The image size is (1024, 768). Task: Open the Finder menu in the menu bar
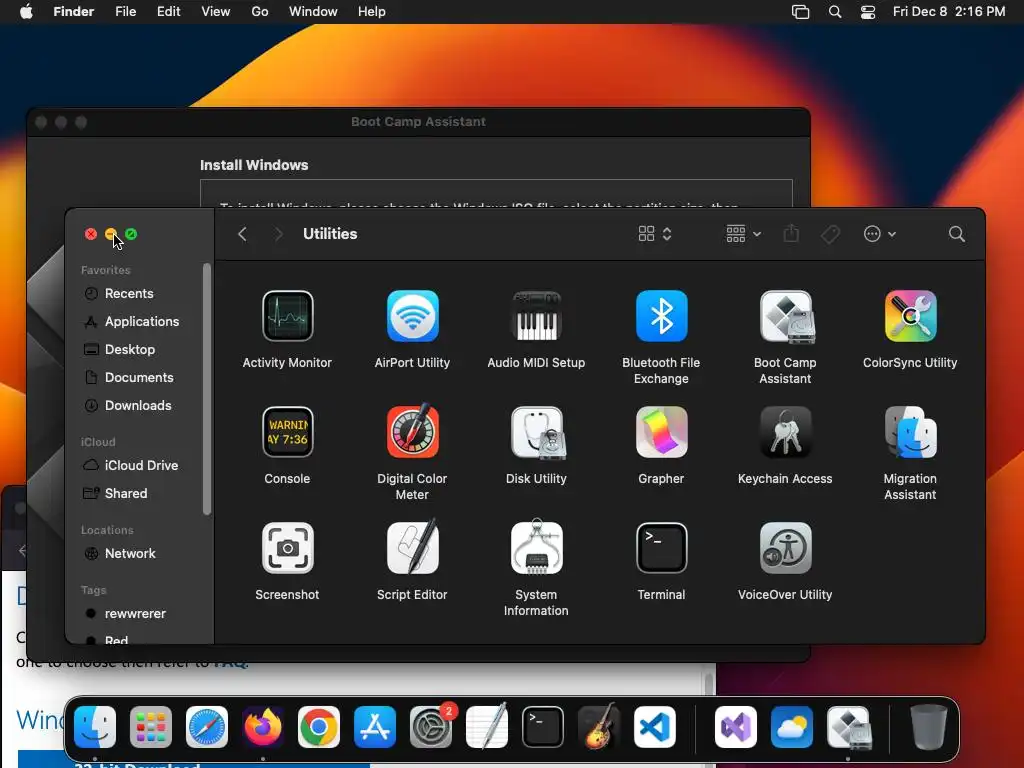tap(74, 12)
